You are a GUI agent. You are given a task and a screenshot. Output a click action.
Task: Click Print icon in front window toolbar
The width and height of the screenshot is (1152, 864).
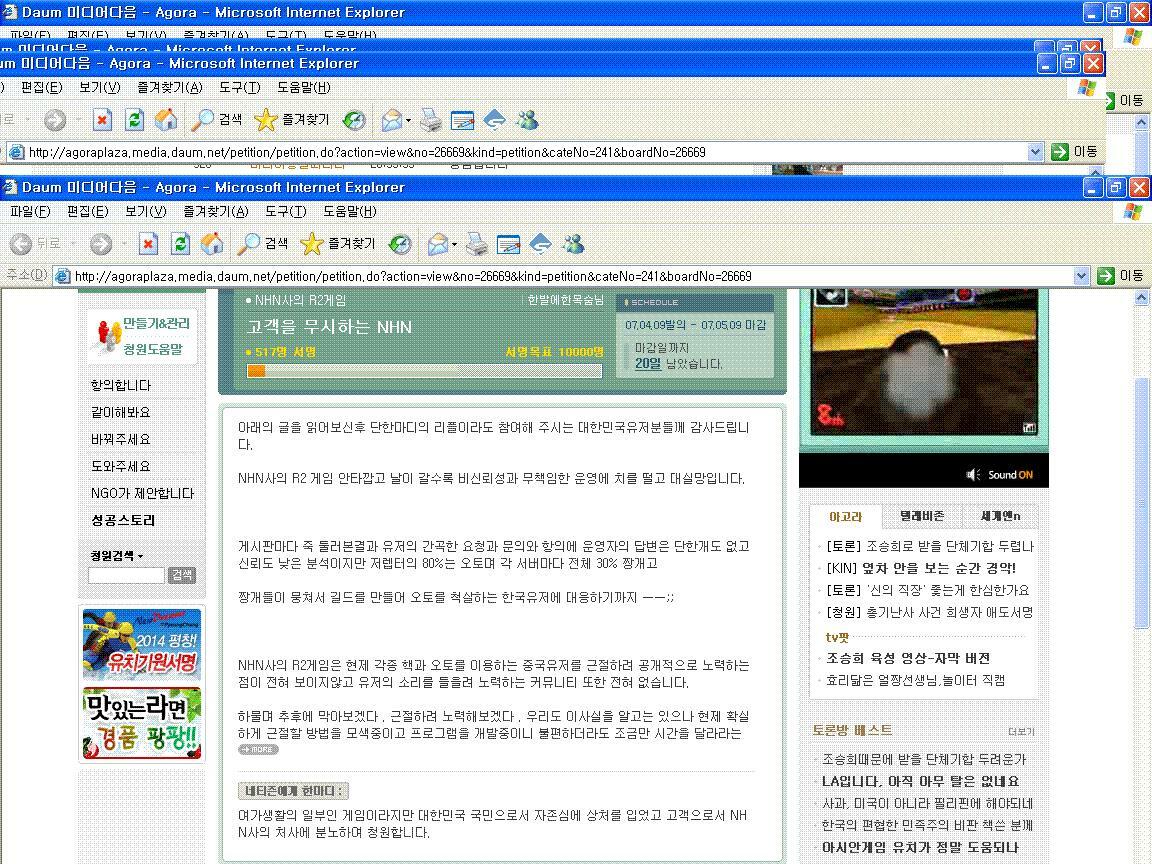click(x=476, y=244)
